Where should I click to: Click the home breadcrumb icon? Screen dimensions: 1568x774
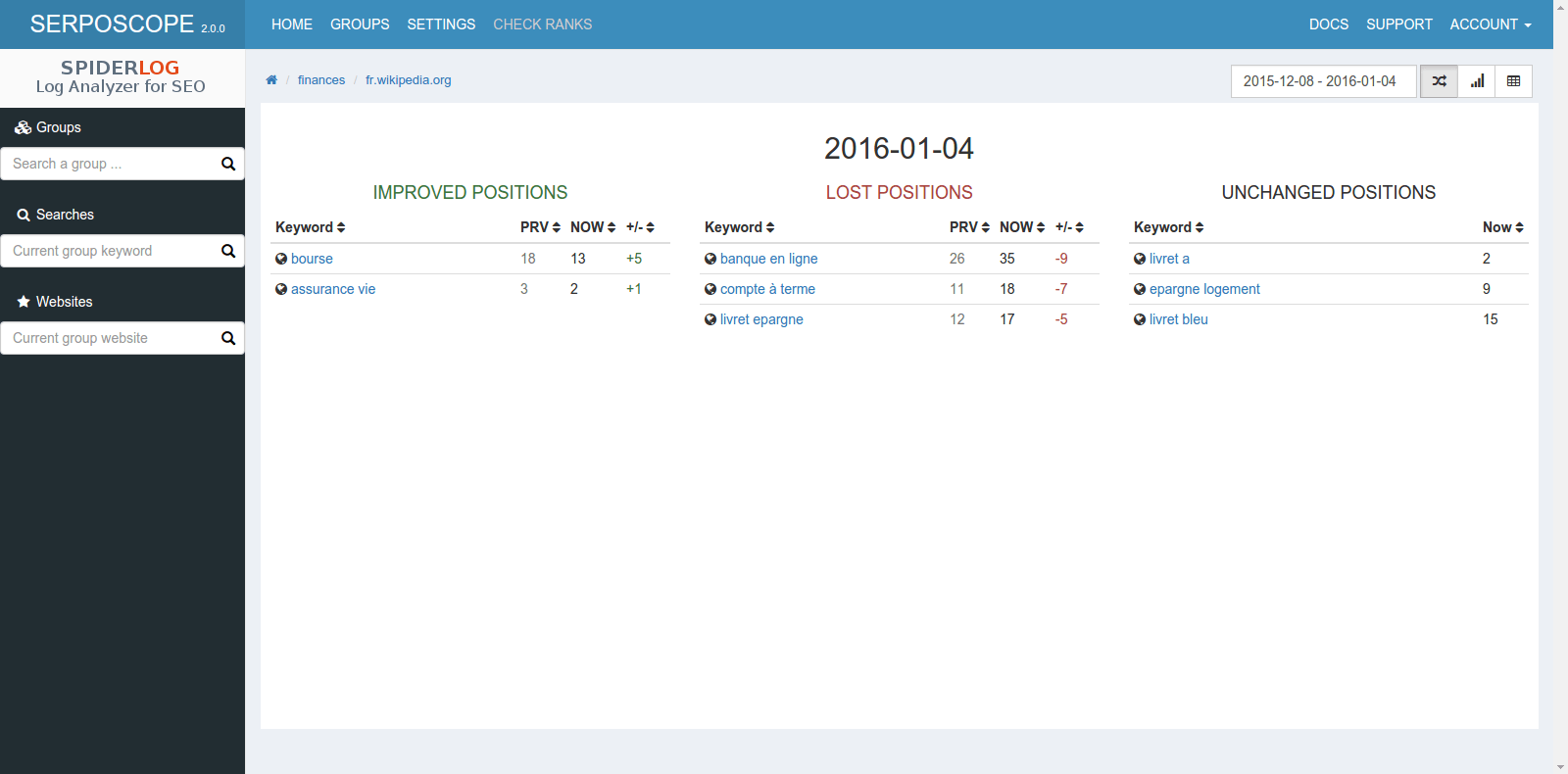(x=271, y=80)
